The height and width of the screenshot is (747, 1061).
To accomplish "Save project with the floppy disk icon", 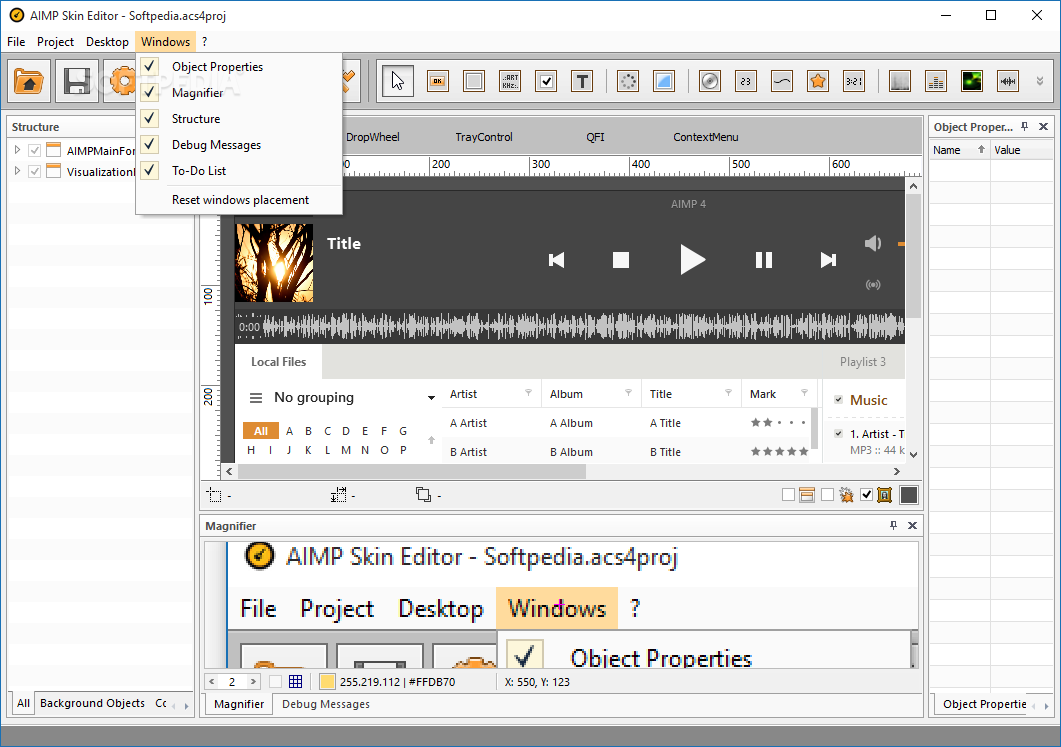I will (x=76, y=81).
